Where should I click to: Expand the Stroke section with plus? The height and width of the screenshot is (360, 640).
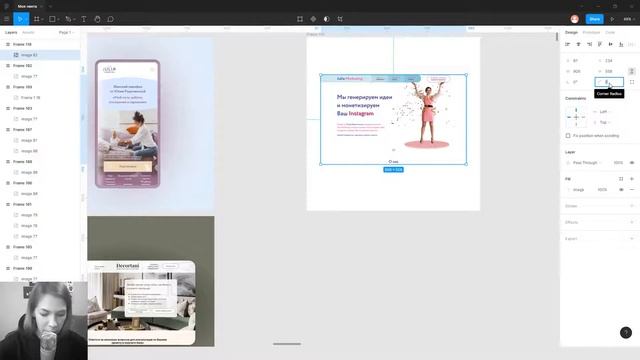[x=632, y=206]
